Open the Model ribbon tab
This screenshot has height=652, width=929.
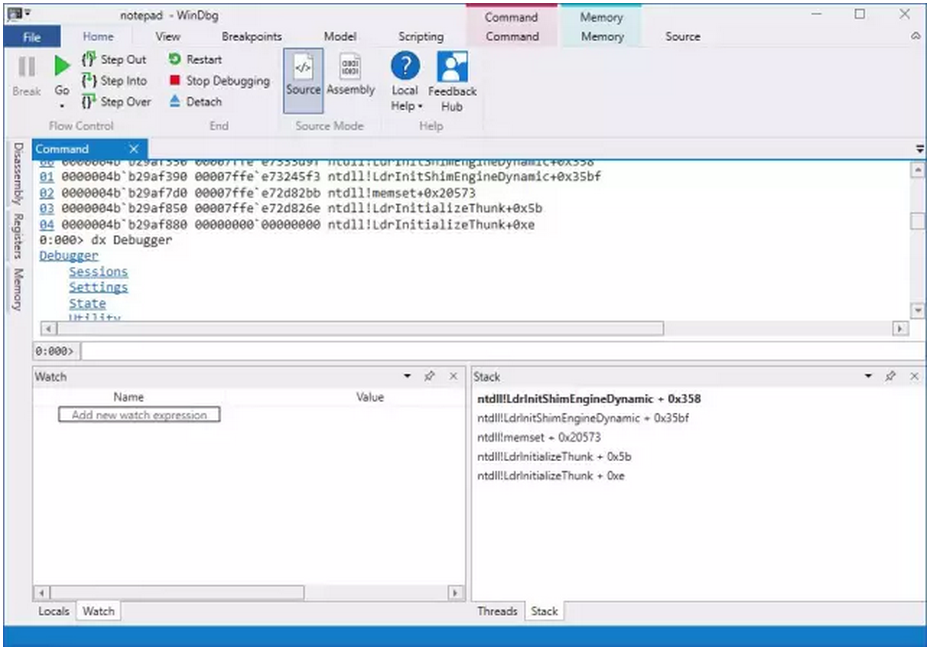point(340,36)
